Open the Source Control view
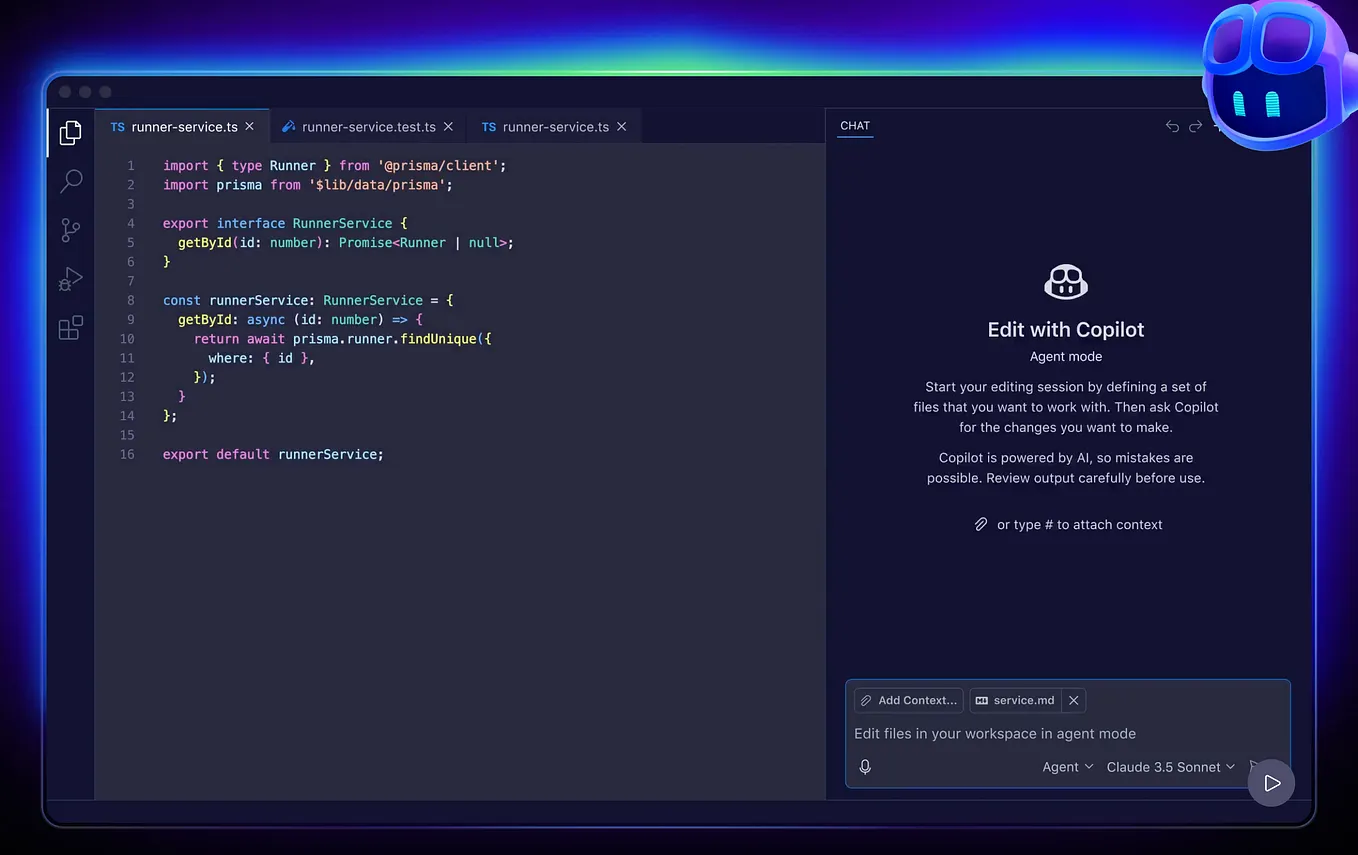Screen dimensions: 1358x855 tap(70, 230)
